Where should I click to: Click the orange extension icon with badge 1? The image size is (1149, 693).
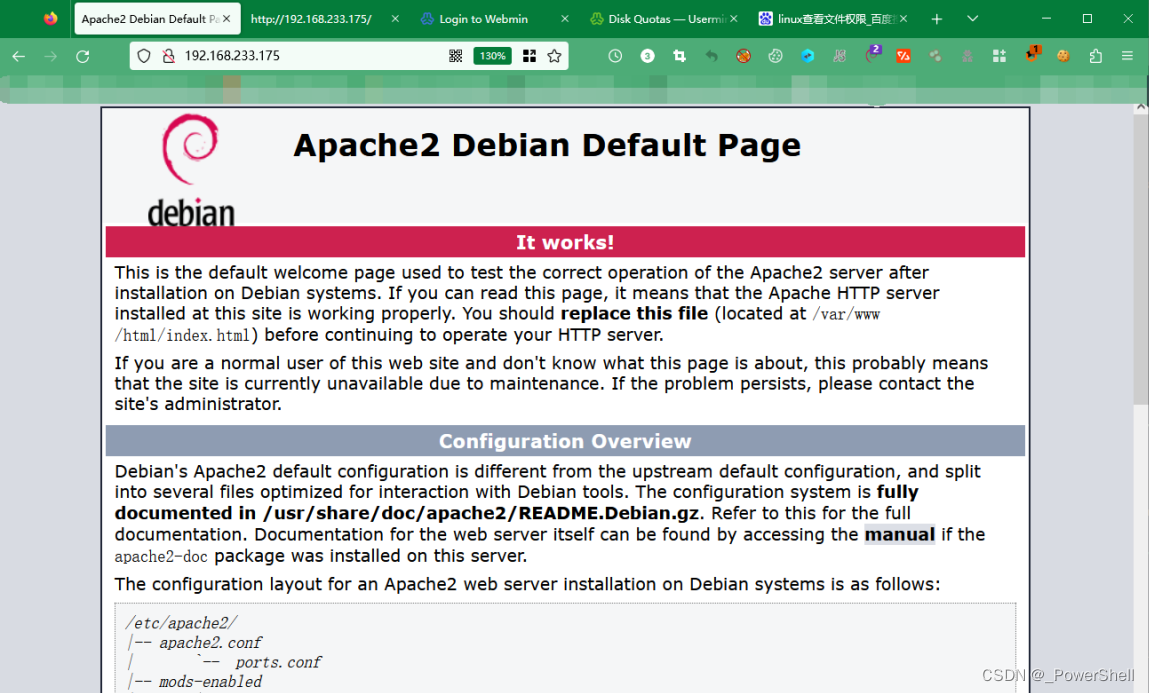1032,54
